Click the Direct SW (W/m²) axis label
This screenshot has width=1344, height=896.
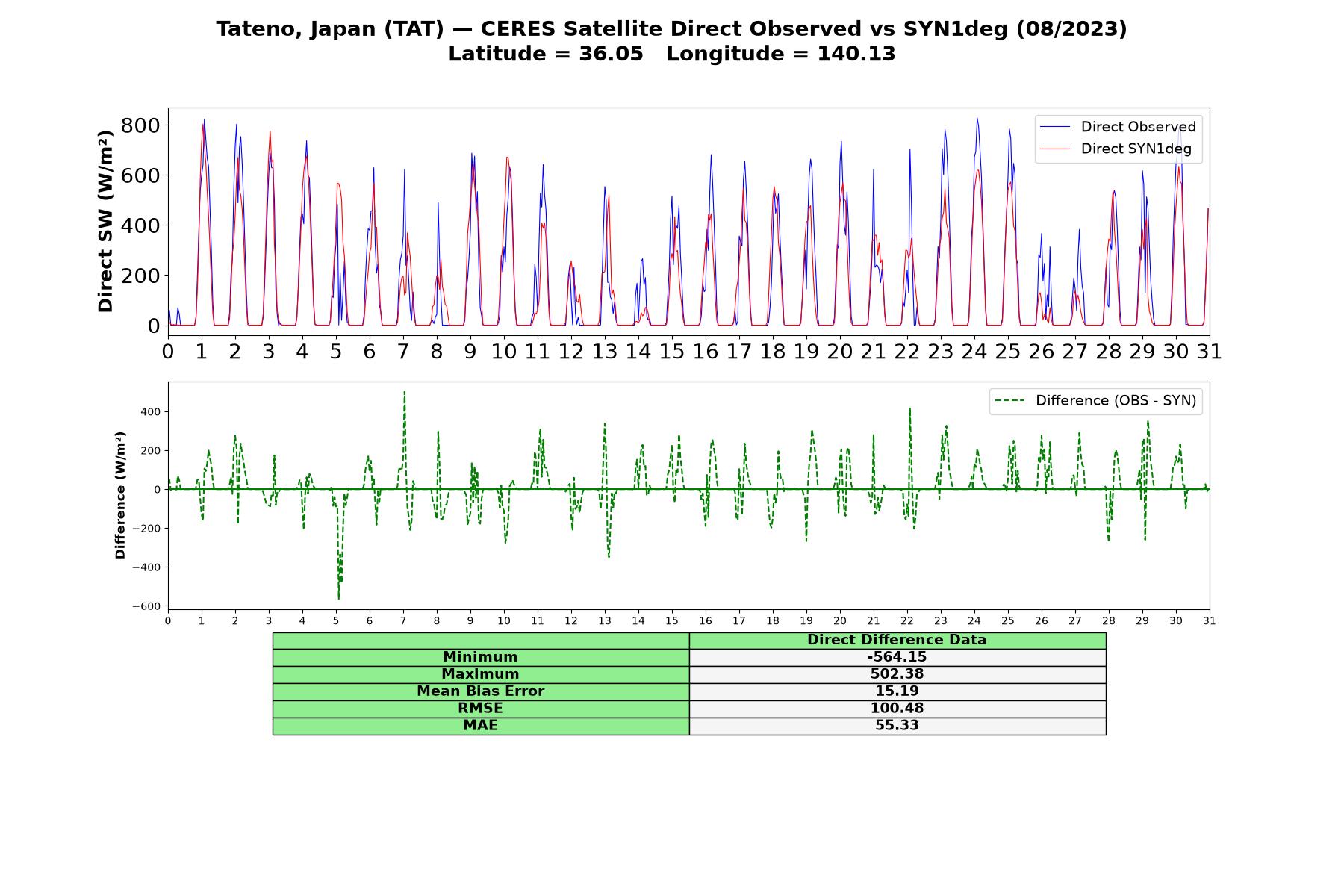tap(106, 221)
